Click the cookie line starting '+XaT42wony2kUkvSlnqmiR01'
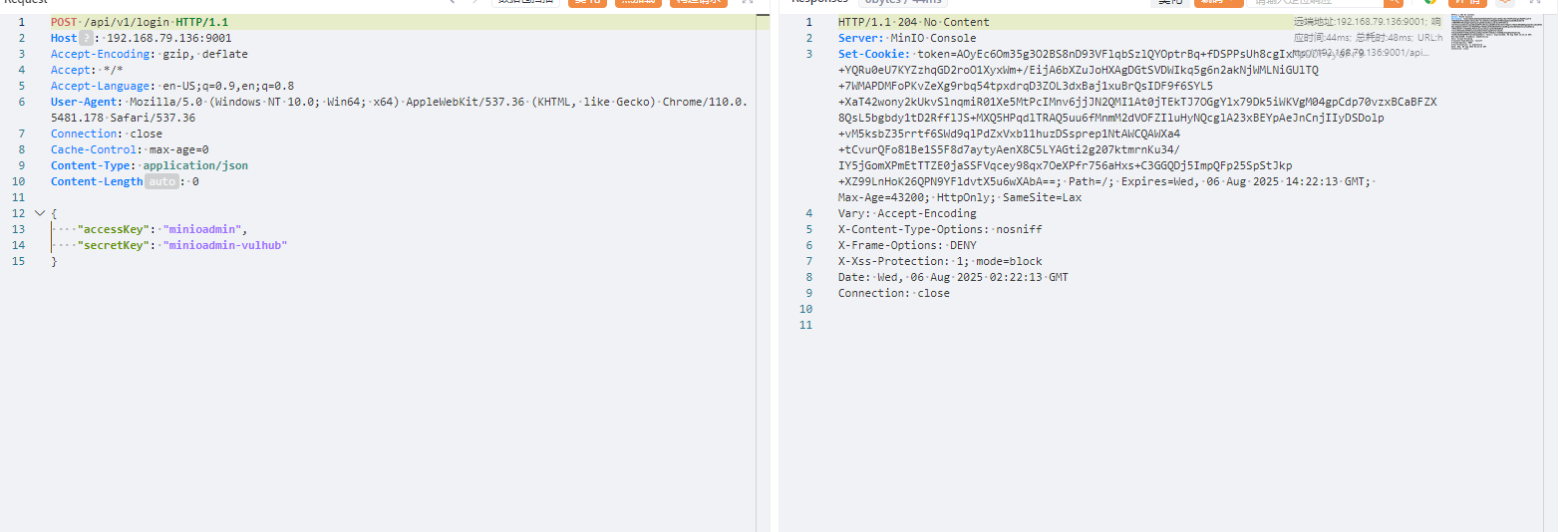The width and height of the screenshot is (1568, 532). pyautogui.click(x=1137, y=102)
